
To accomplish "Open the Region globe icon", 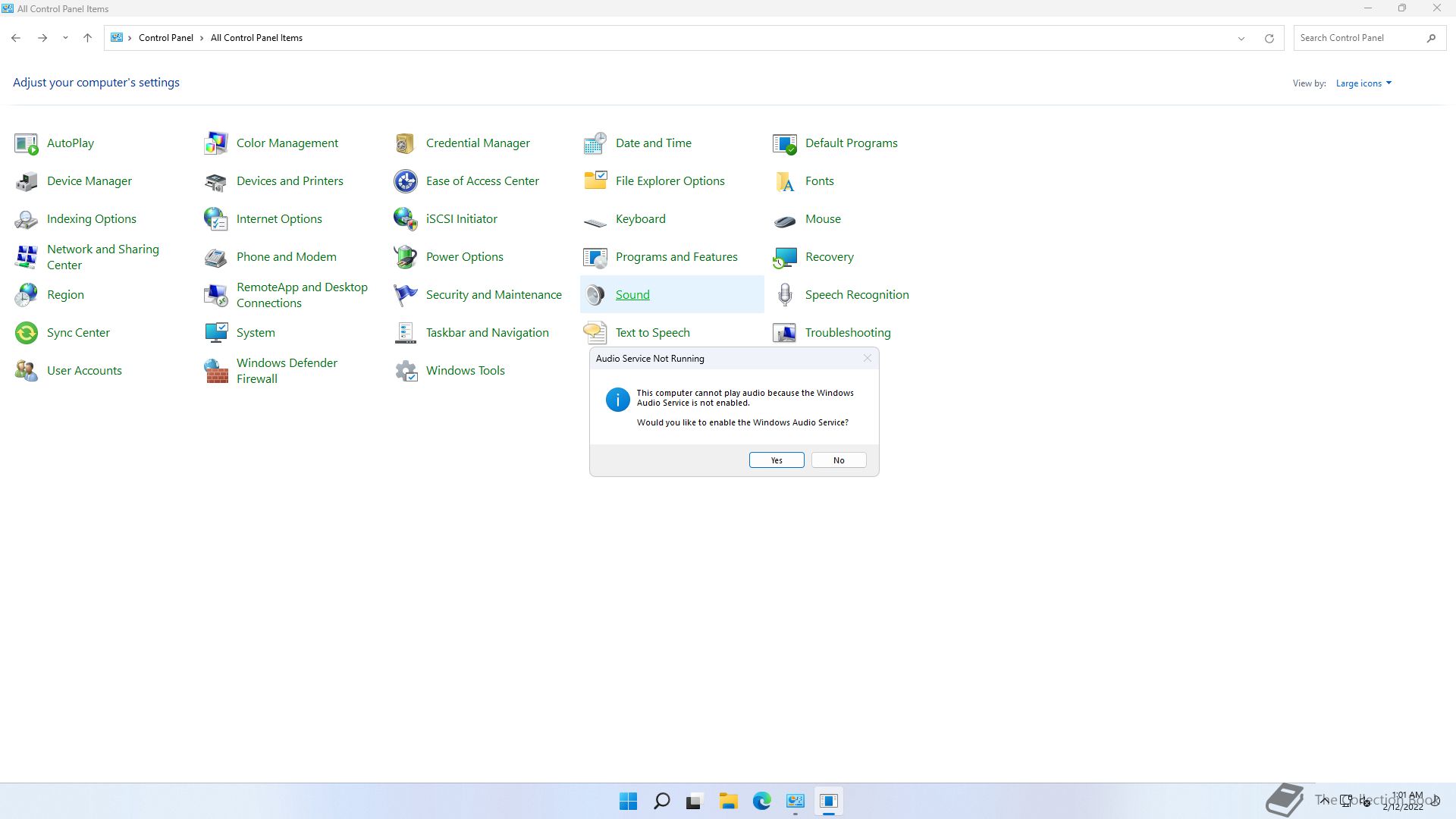I will 26,295.
